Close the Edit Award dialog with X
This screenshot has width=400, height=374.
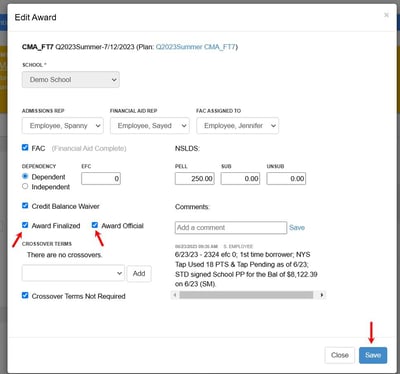(x=386, y=15)
